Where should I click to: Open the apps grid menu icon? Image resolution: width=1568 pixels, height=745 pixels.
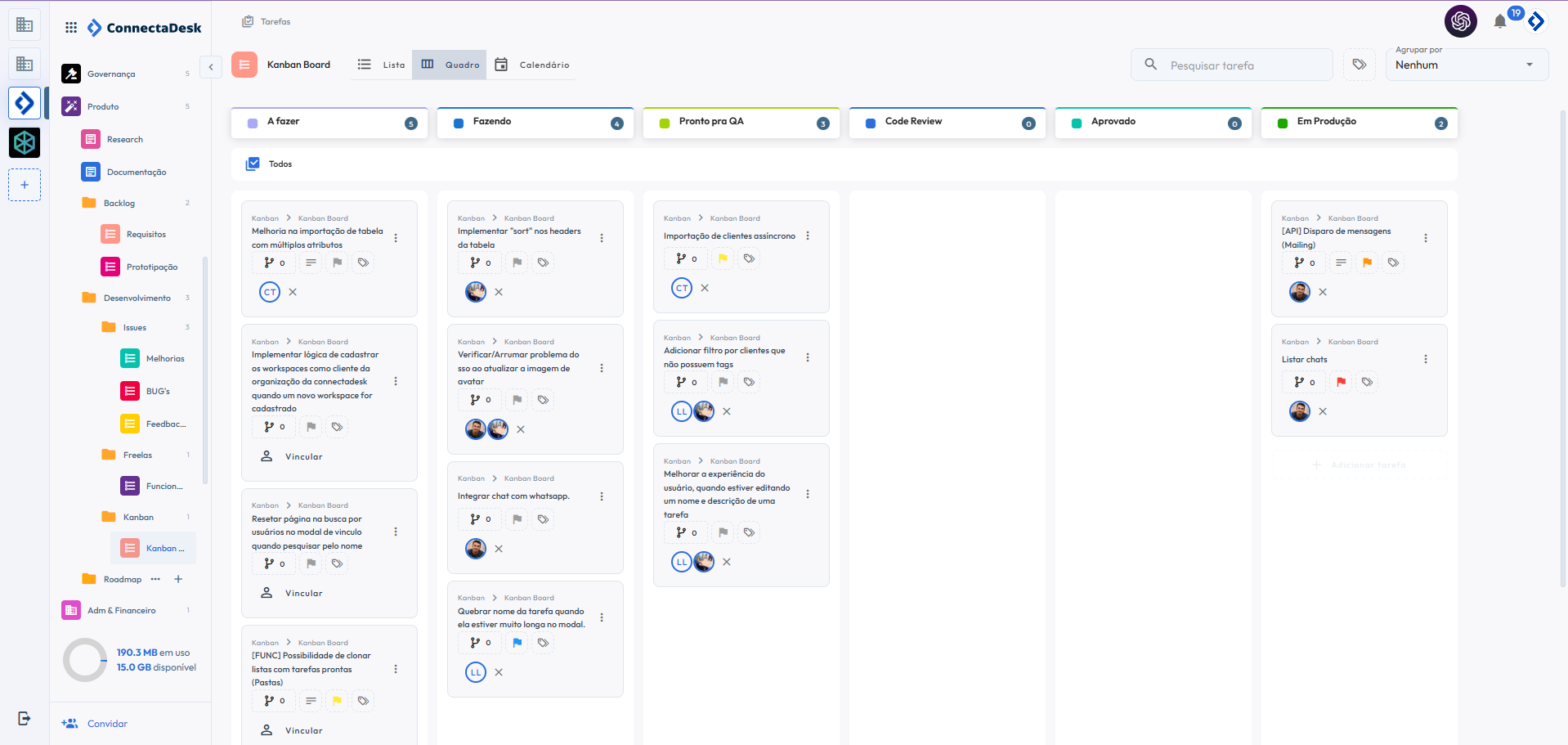(x=71, y=28)
